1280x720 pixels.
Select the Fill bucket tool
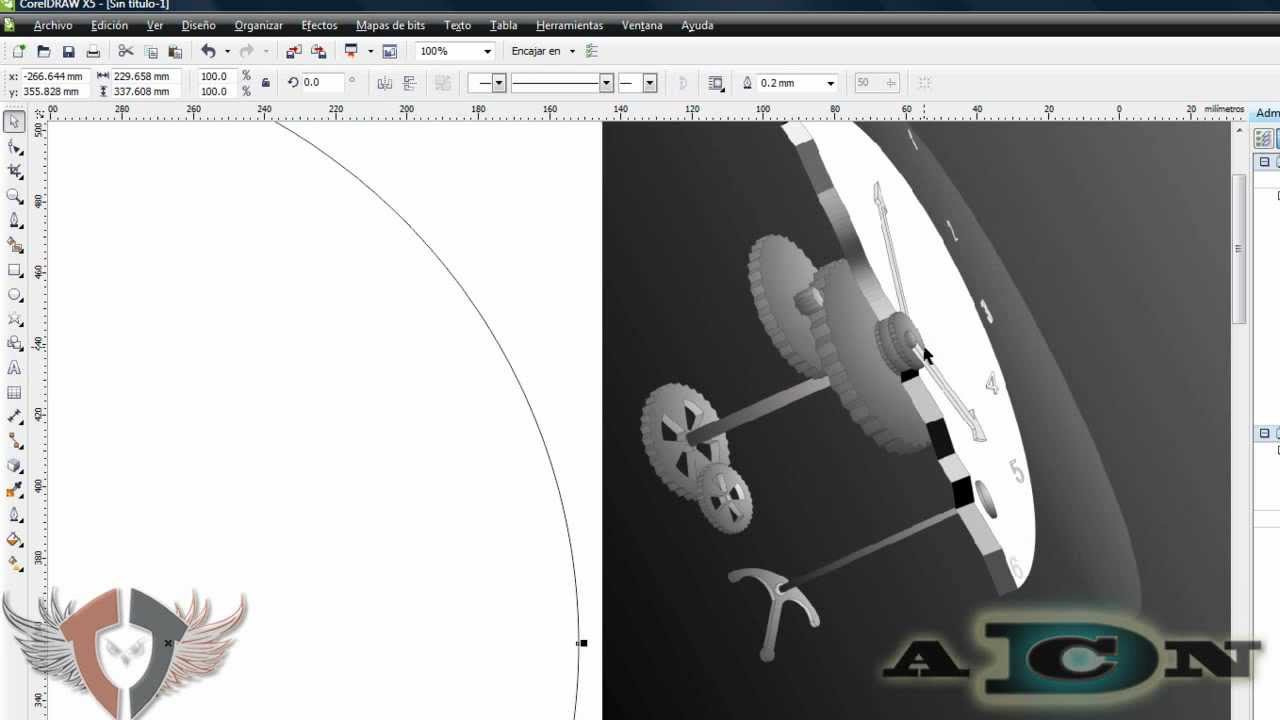tap(14, 539)
